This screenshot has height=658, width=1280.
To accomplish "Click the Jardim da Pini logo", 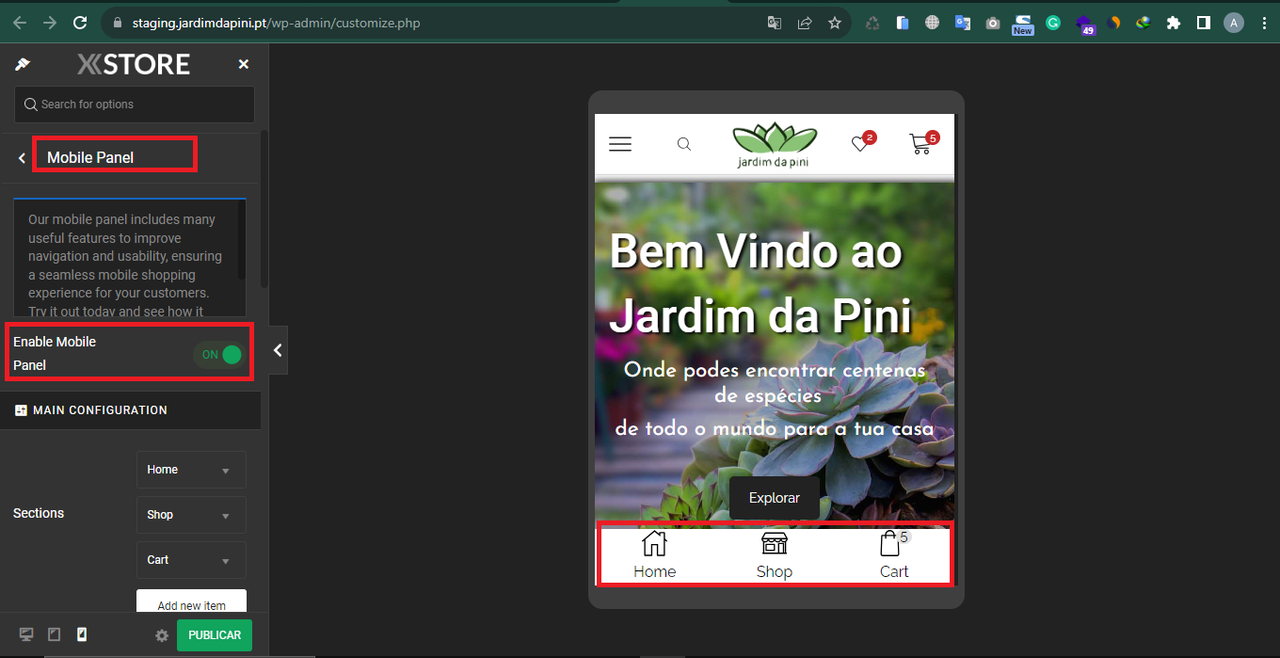I will pyautogui.click(x=774, y=146).
